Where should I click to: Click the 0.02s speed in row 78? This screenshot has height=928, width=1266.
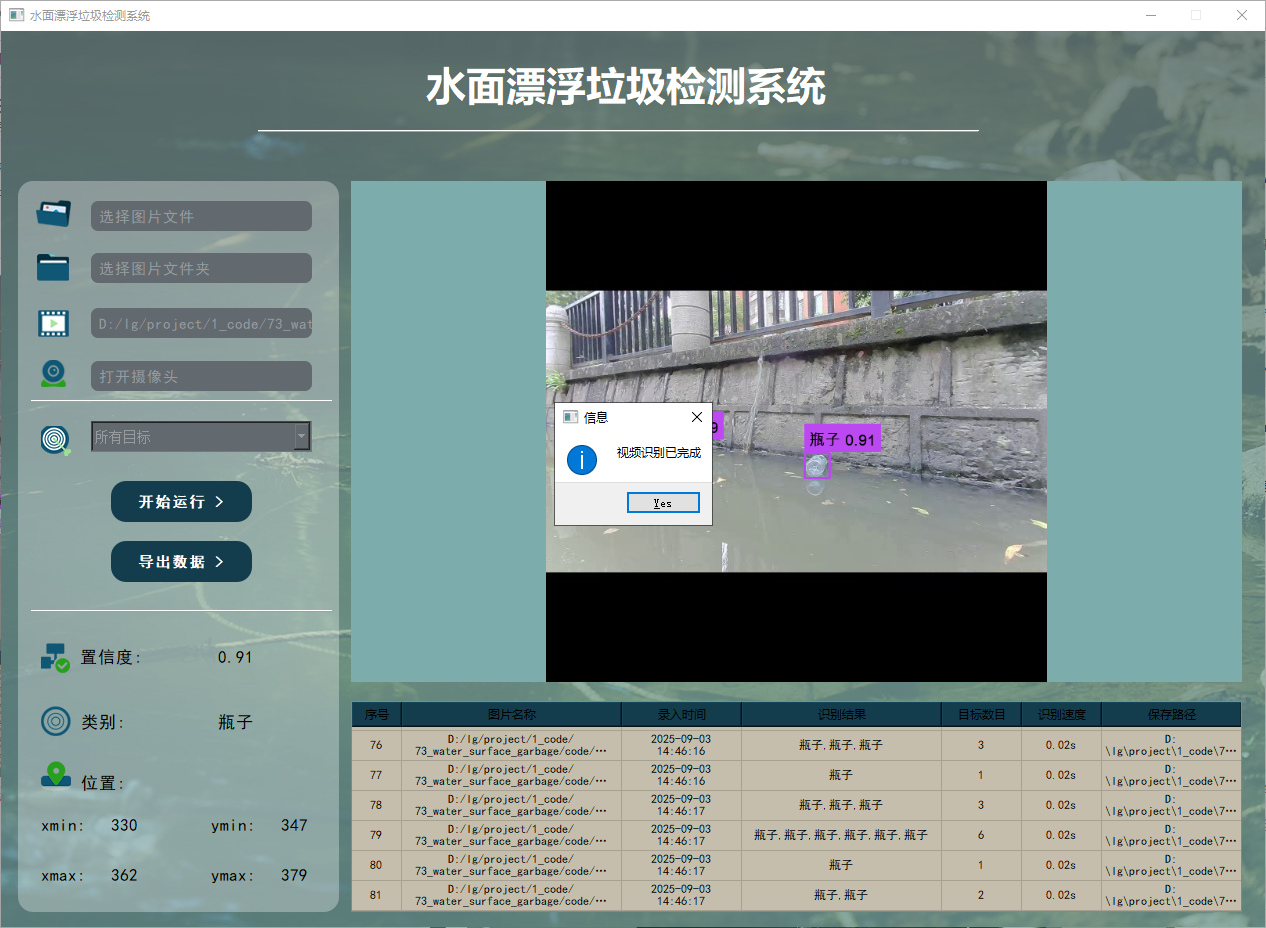[x=1061, y=805]
